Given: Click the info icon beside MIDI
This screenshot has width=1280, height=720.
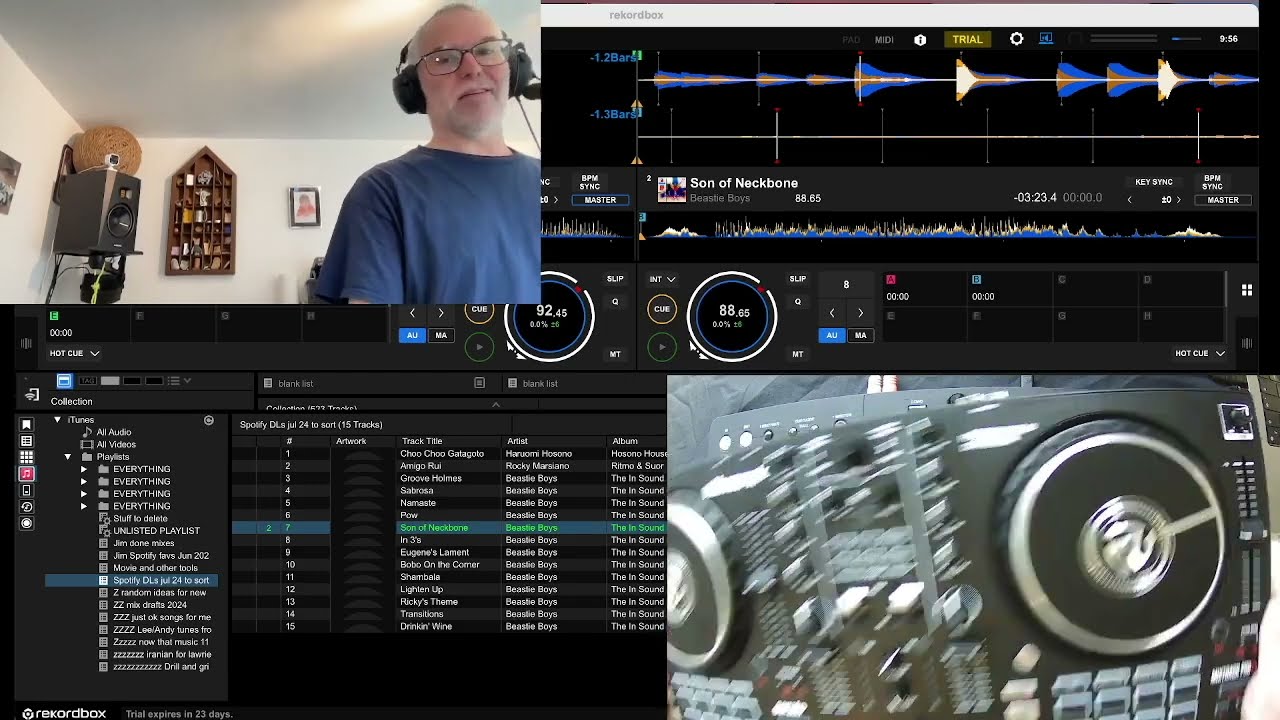Looking at the screenshot, I should point(920,40).
